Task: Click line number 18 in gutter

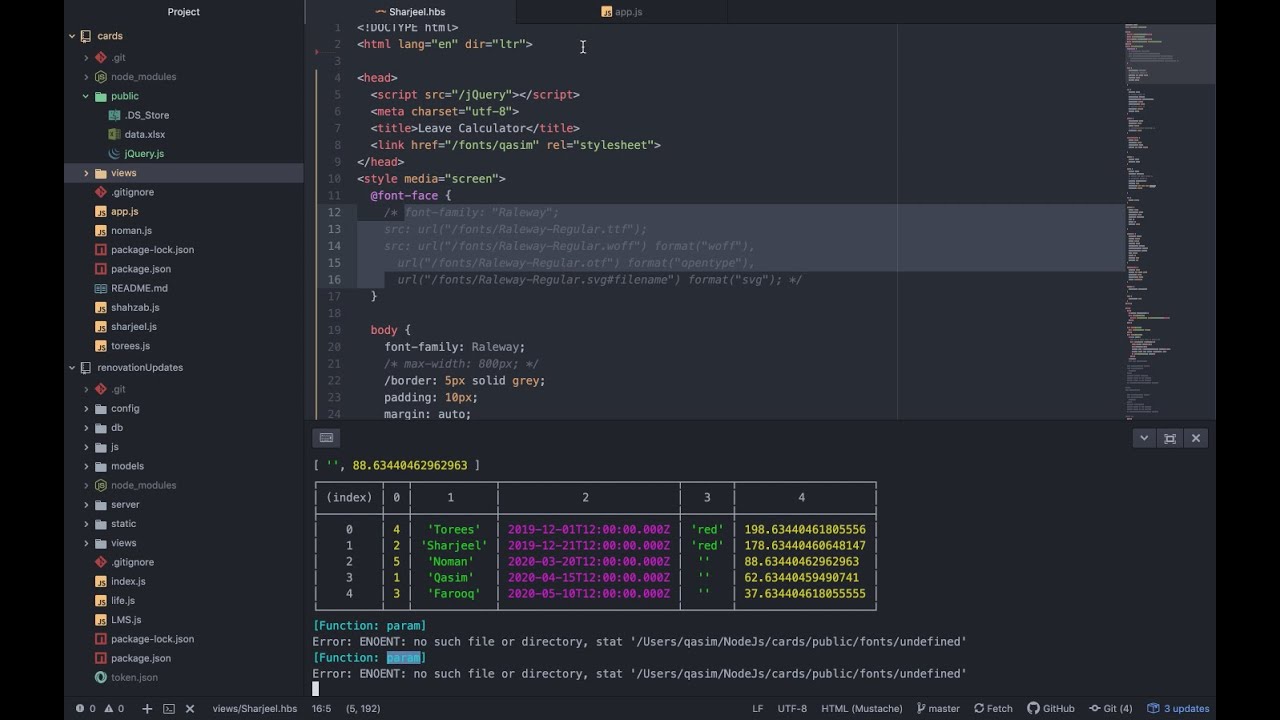Action: click(x=335, y=313)
